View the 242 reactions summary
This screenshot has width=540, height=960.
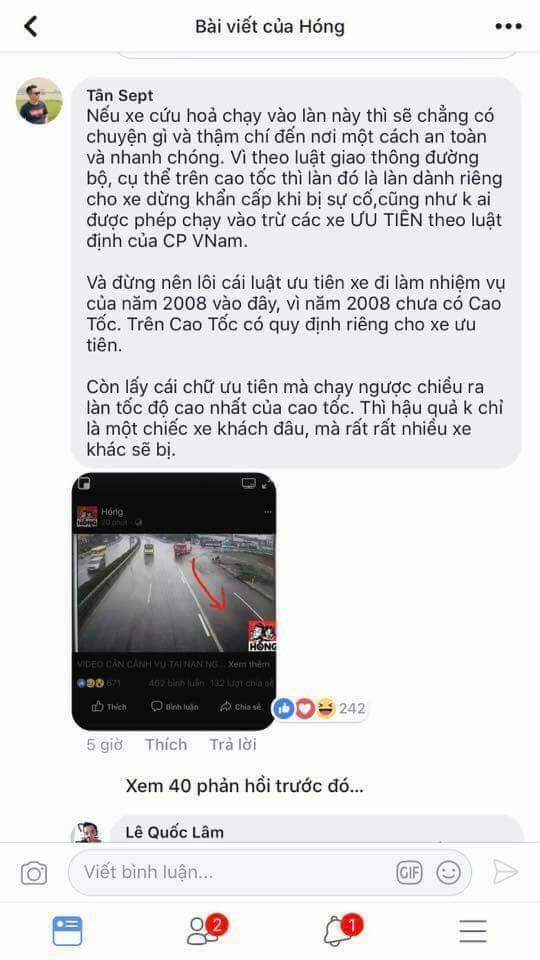[320, 709]
